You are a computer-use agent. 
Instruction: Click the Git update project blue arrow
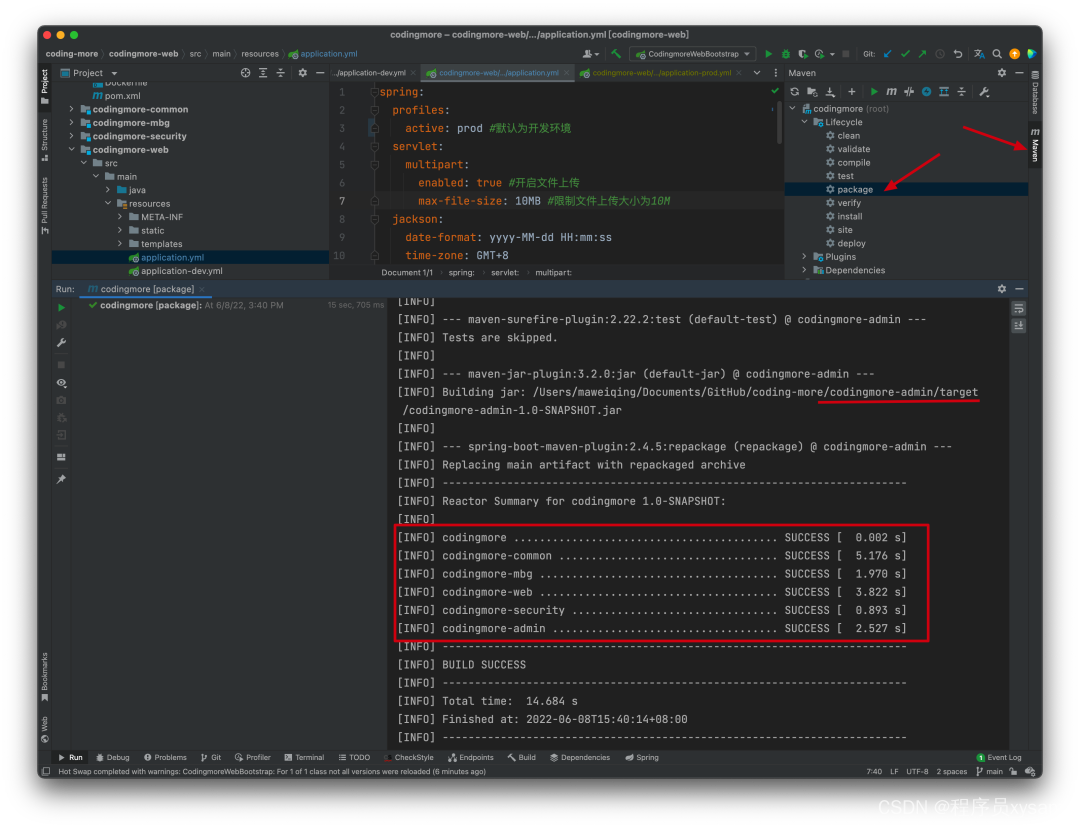888,54
